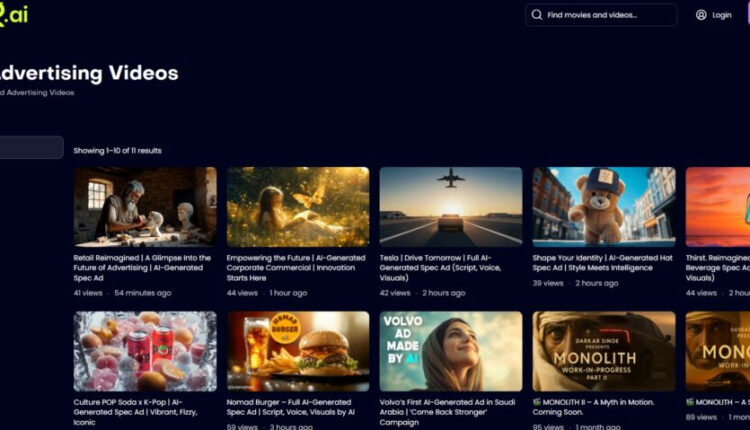Click the '1 hour ago' timestamp
750x430 pixels.
pyautogui.click(x=288, y=293)
